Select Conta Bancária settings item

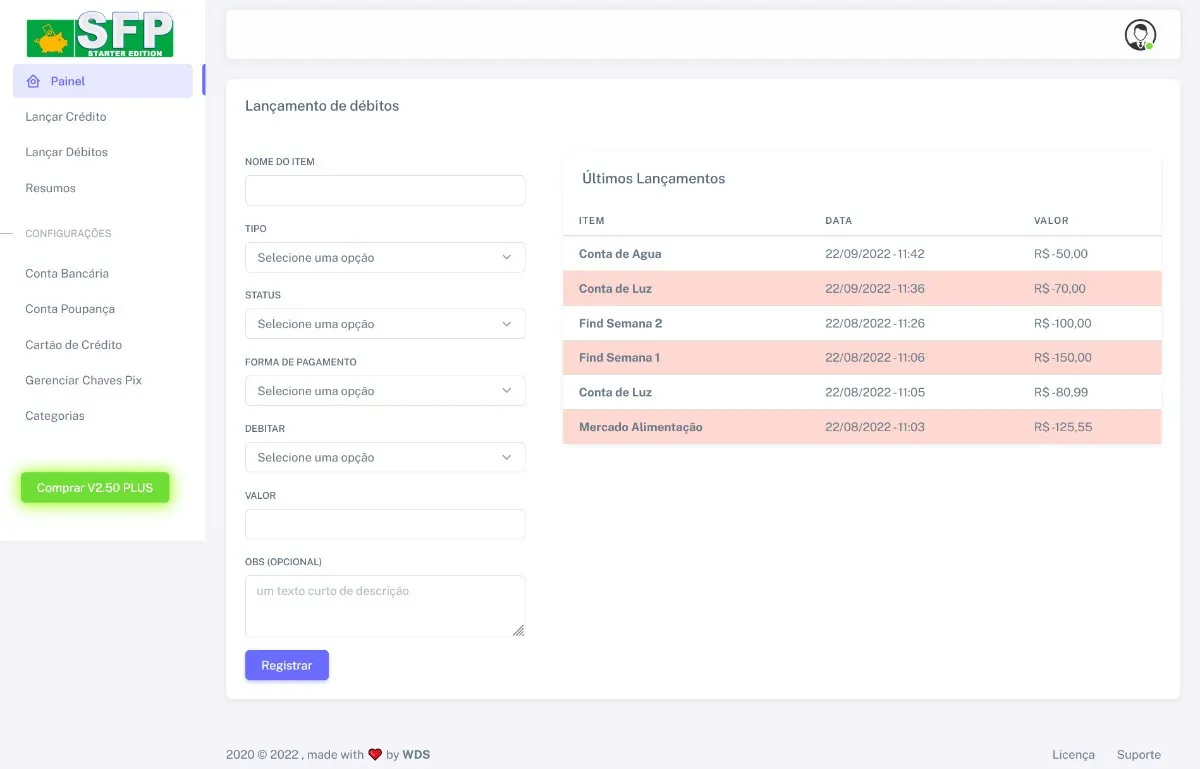coord(67,273)
